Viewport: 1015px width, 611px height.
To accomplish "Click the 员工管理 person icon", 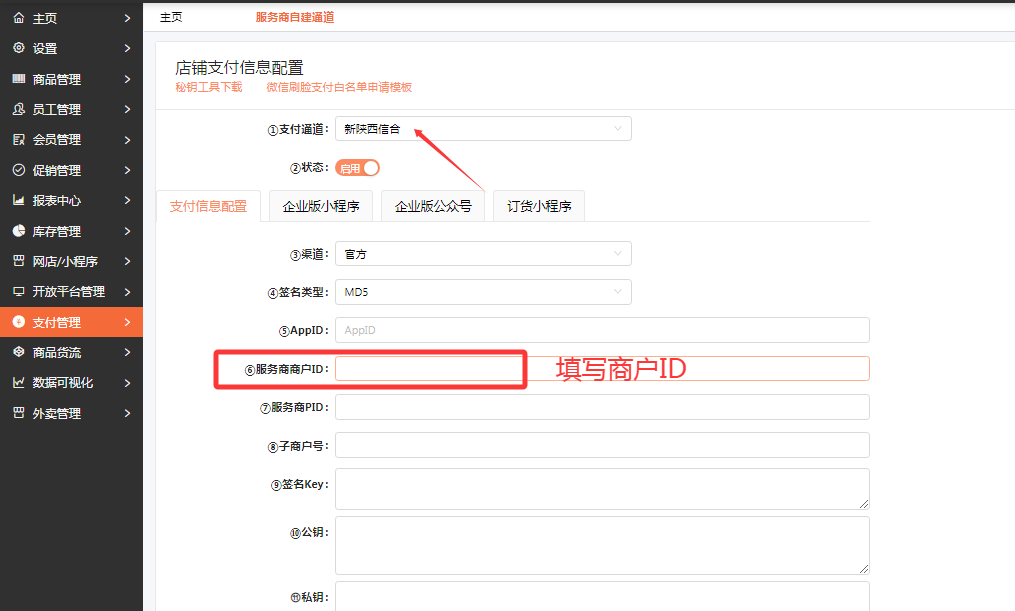I will [x=18, y=109].
